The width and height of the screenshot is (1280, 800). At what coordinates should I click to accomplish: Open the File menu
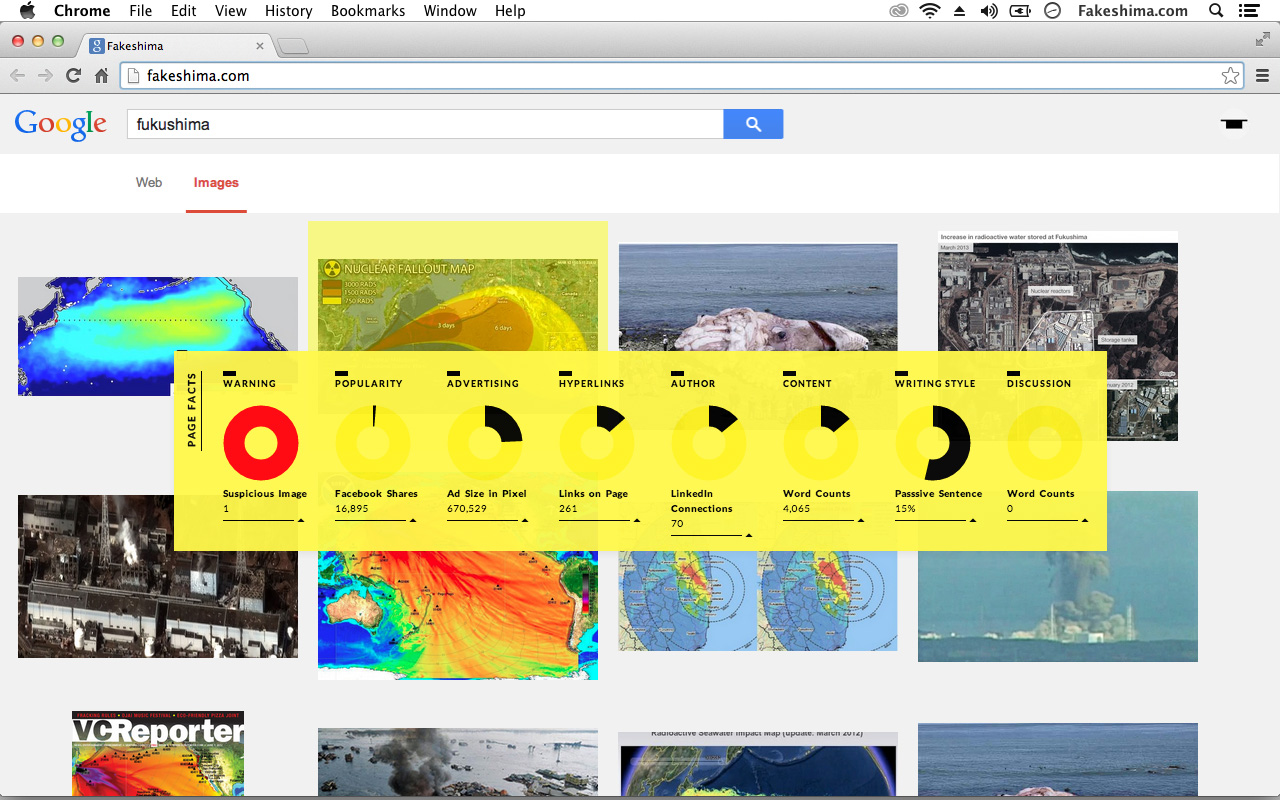[x=141, y=11]
